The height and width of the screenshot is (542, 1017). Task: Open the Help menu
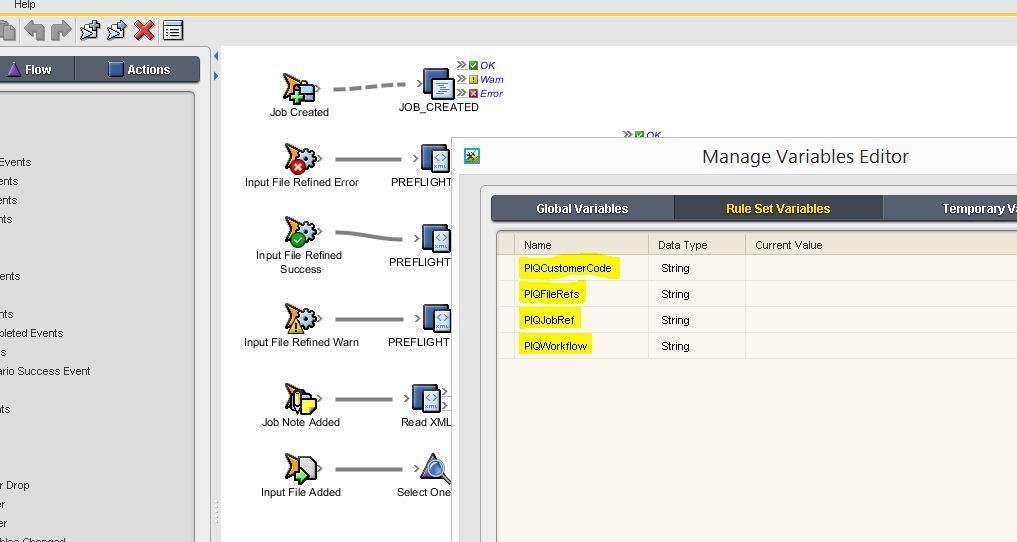pos(25,5)
